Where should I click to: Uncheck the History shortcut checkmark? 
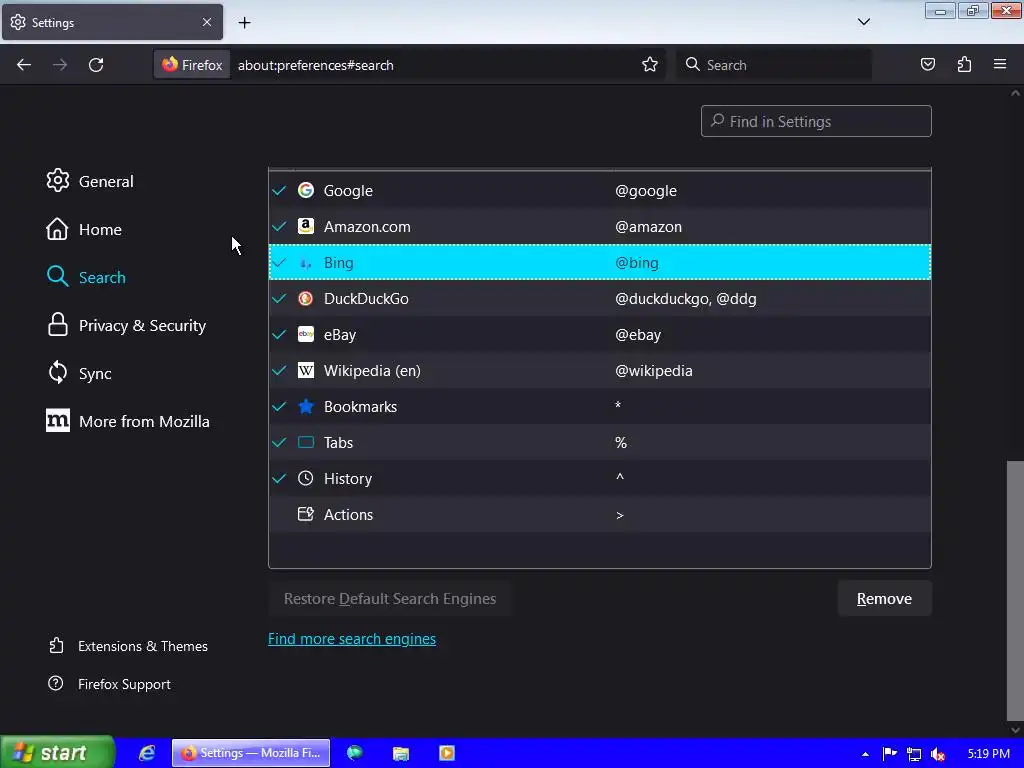[x=280, y=478]
